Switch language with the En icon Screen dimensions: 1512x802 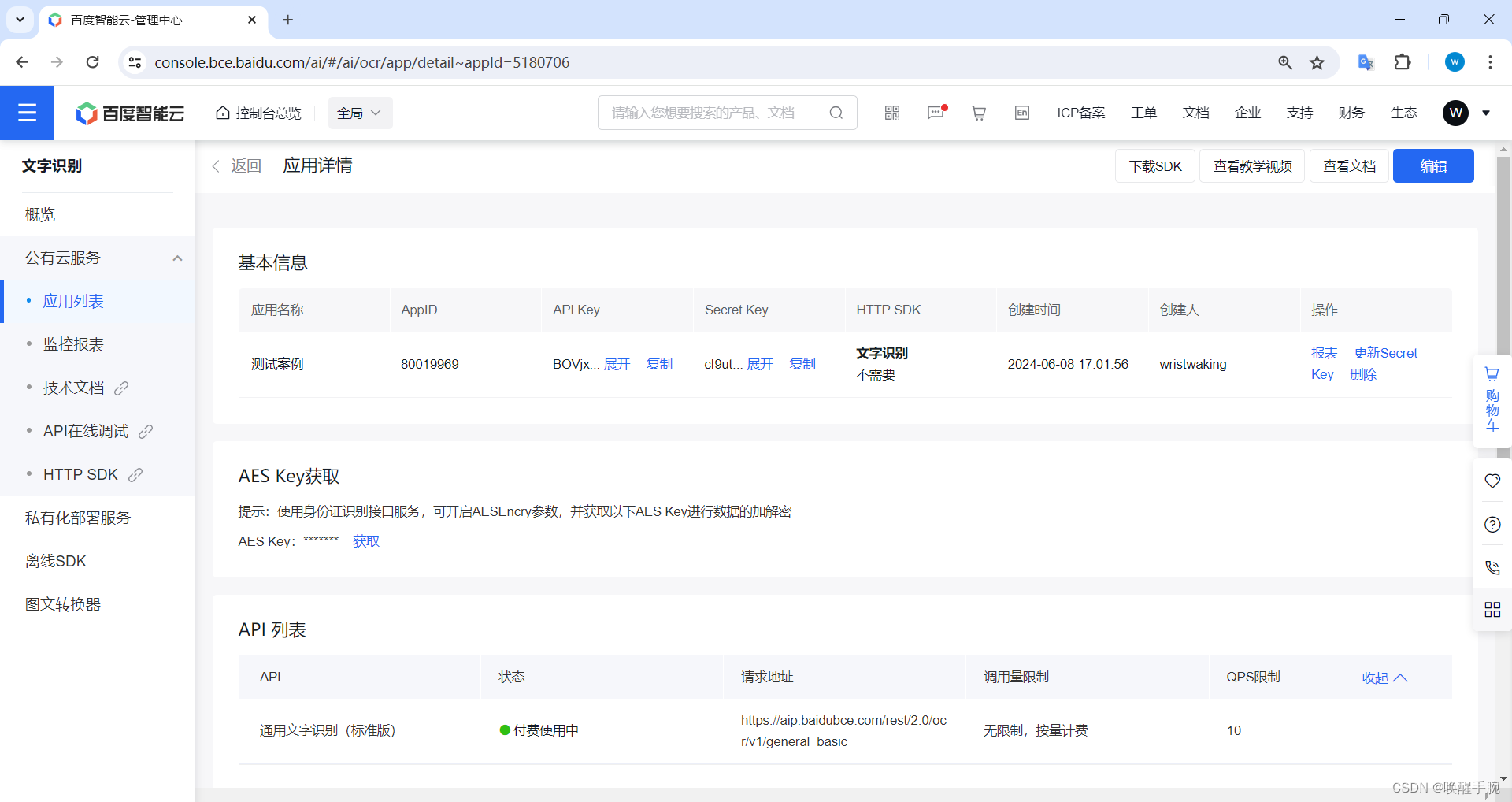pos(1022,113)
